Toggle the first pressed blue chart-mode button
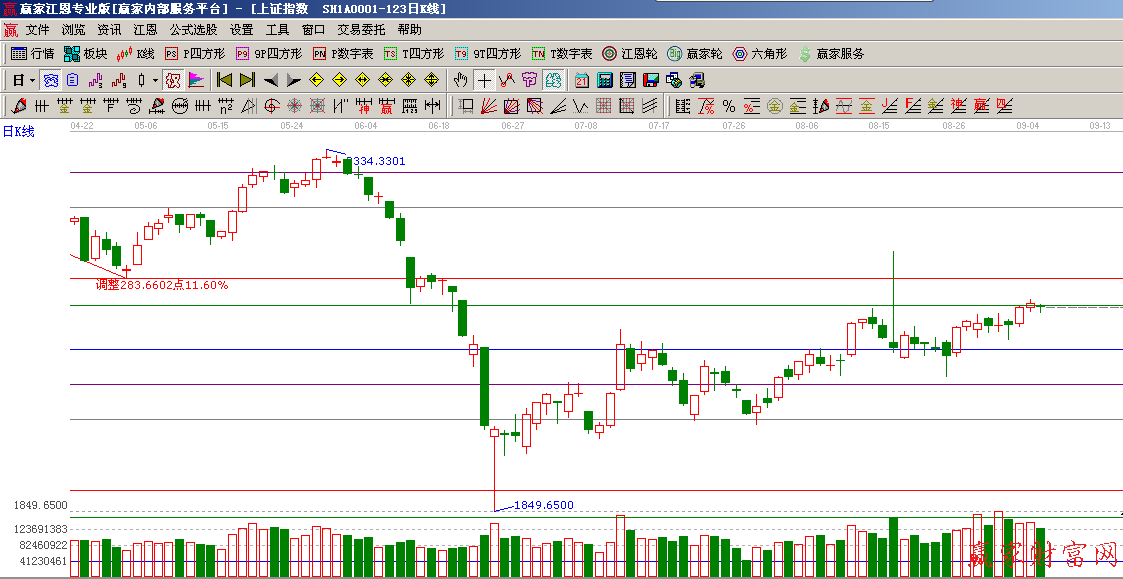This screenshot has width=1123, height=579. pos(48,80)
